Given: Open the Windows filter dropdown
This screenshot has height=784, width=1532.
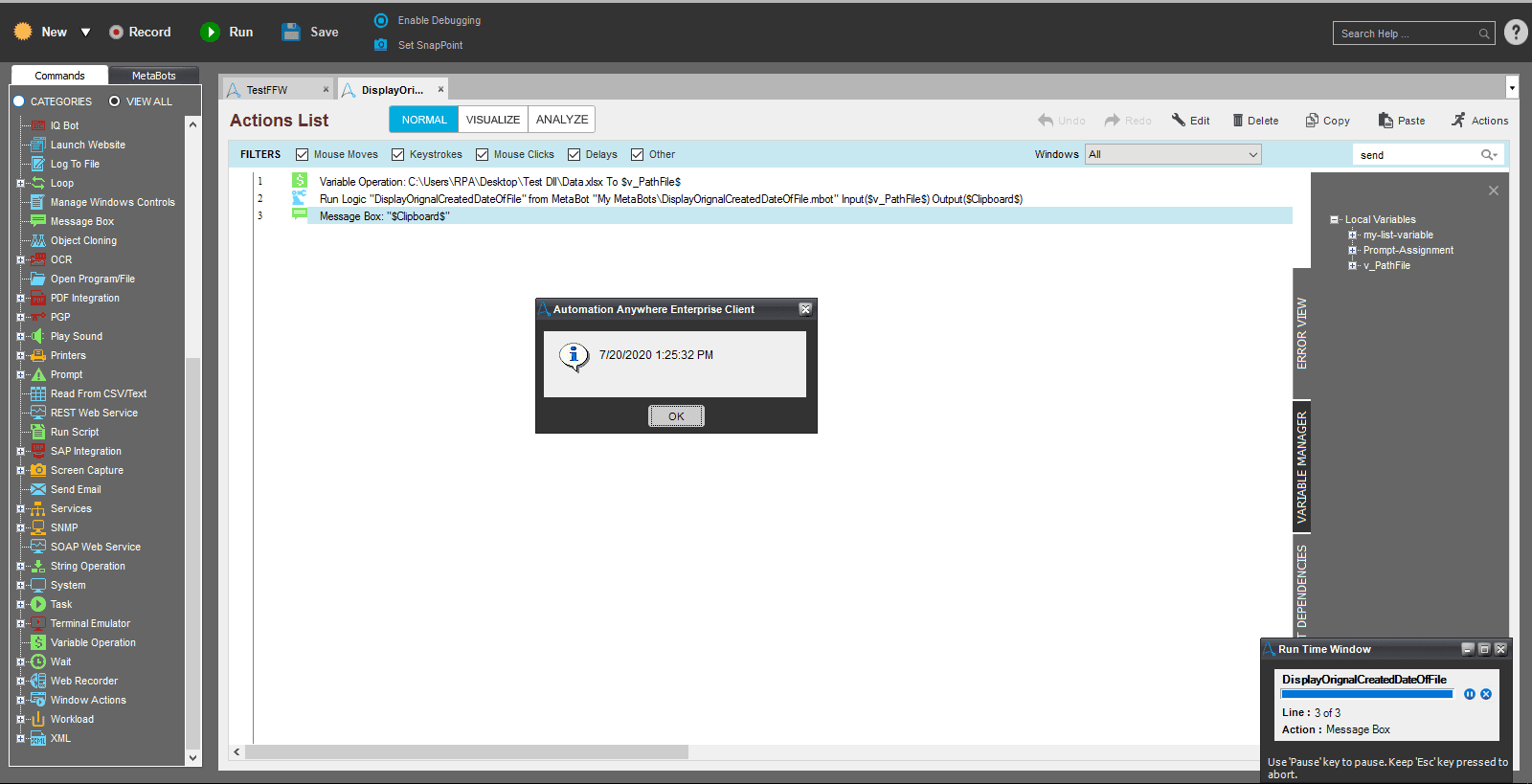Looking at the screenshot, I should pyautogui.click(x=1173, y=154).
